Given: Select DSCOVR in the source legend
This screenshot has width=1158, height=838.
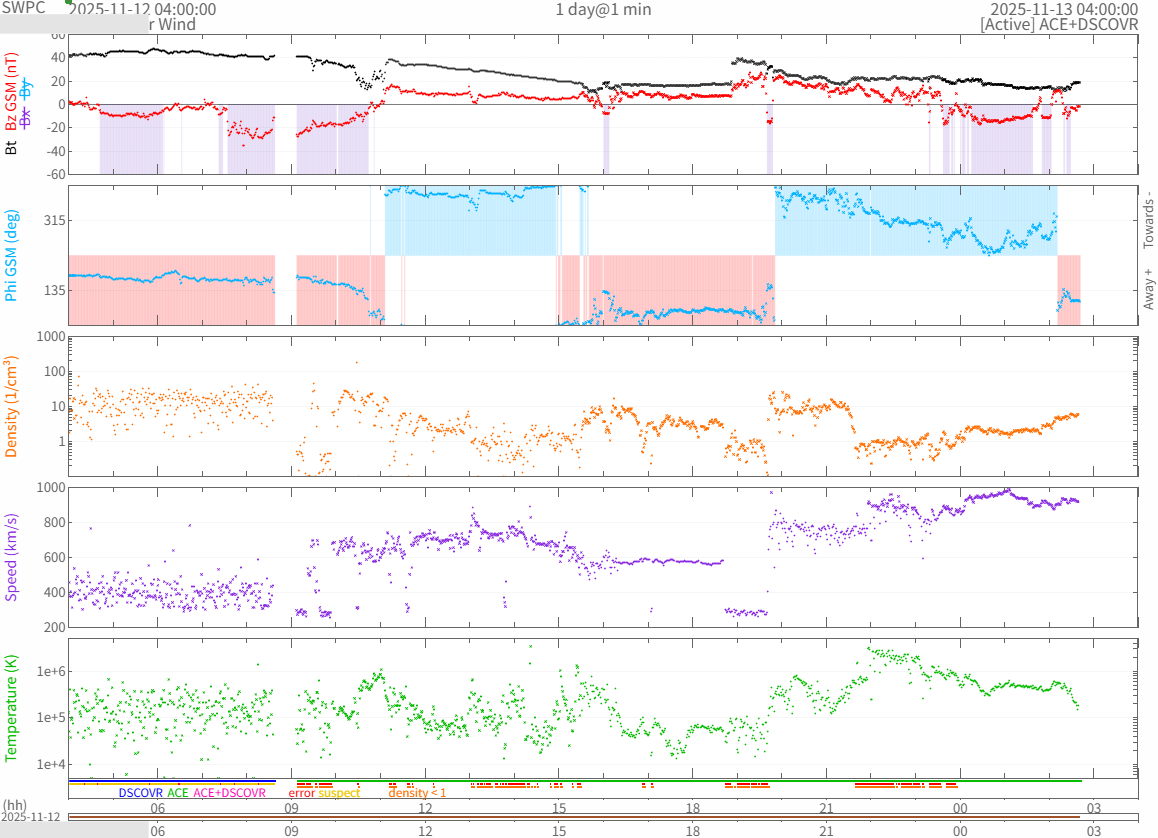Looking at the screenshot, I should pos(141,793).
